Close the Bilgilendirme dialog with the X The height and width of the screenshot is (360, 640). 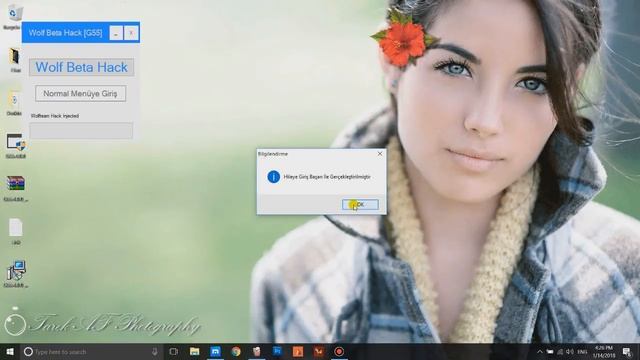point(380,154)
